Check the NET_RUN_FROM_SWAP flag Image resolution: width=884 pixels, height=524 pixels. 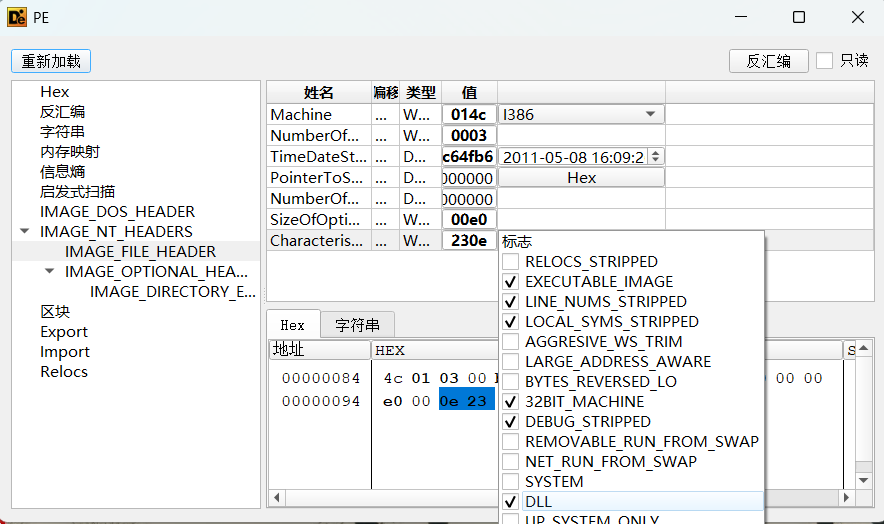[x=511, y=461]
